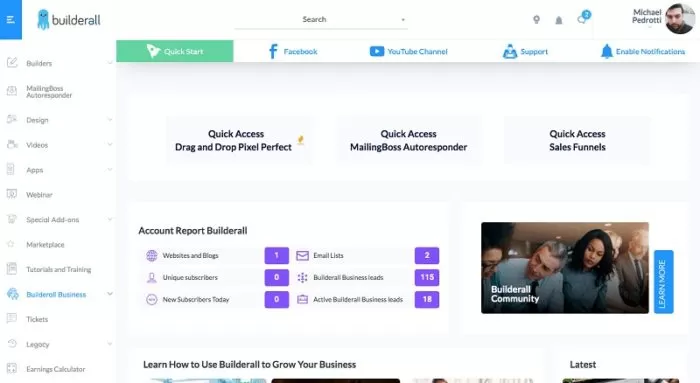Open the Search dropdown arrow
Screen dimensions: 700x383
click(403, 20)
